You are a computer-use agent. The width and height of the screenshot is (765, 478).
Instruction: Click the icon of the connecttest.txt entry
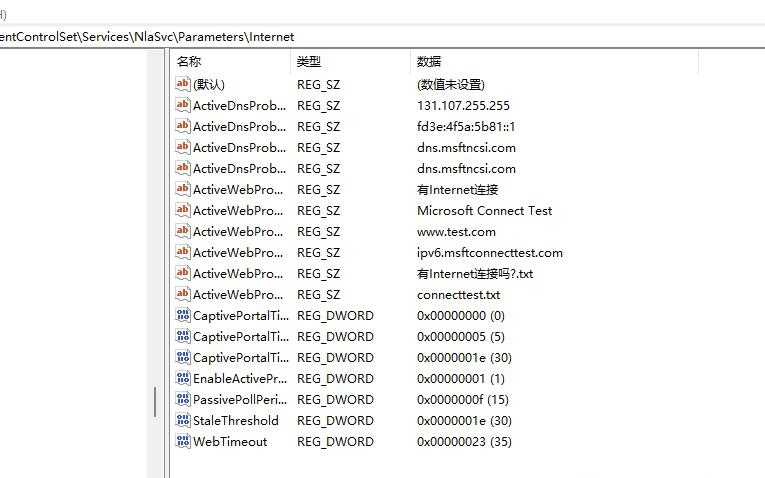182,295
